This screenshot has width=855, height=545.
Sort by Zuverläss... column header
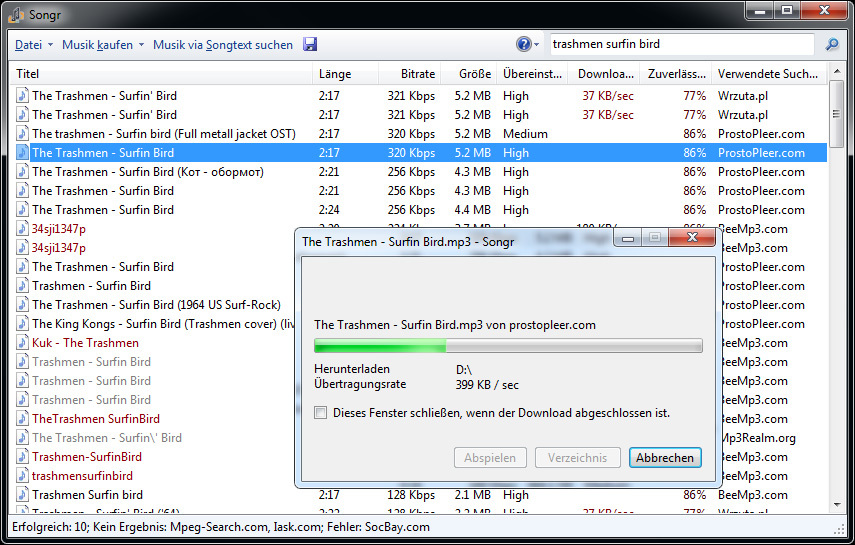(676, 74)
